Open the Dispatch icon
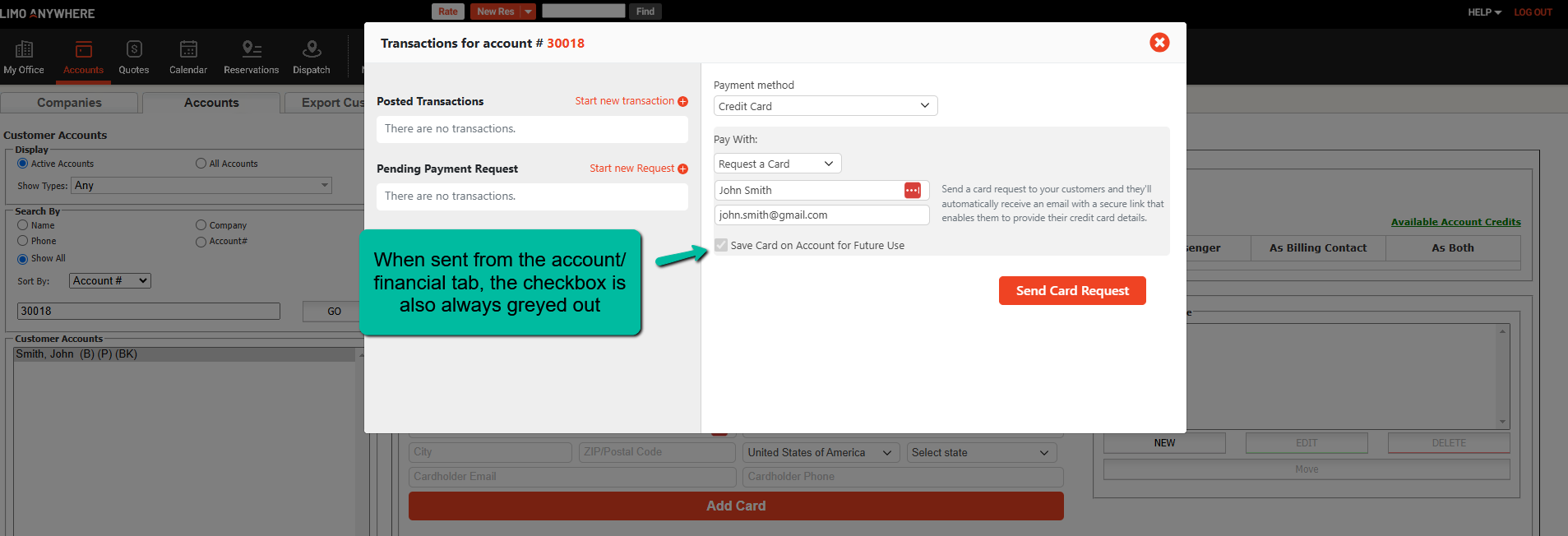Screen dimensions: 1568x536 tap(312, 50)
